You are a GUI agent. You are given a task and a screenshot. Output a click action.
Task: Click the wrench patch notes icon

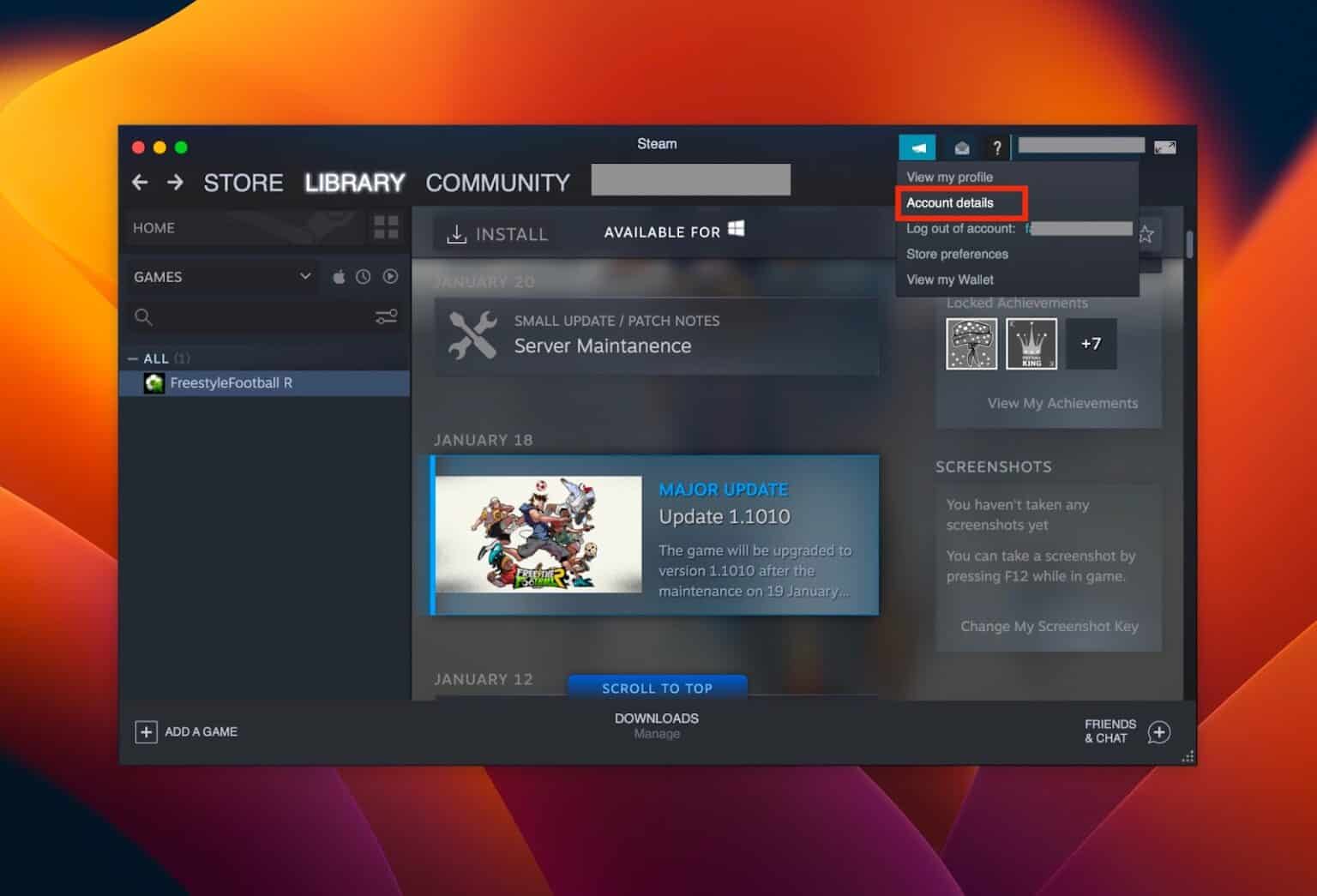(472, 334)
